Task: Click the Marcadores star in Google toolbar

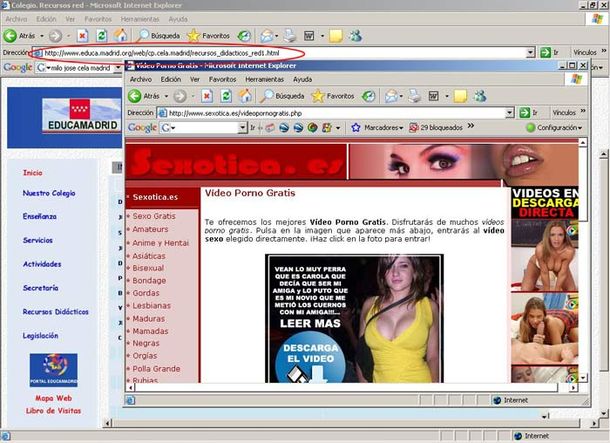Action: click(356, 128)
